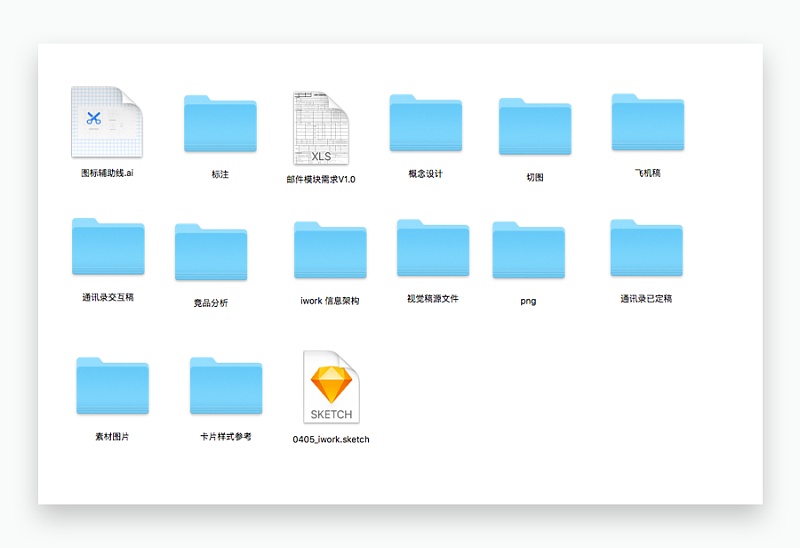Click the iwork 信息架构 folder icon
This screenshot has height=548, width=800.
pos(330,250)
